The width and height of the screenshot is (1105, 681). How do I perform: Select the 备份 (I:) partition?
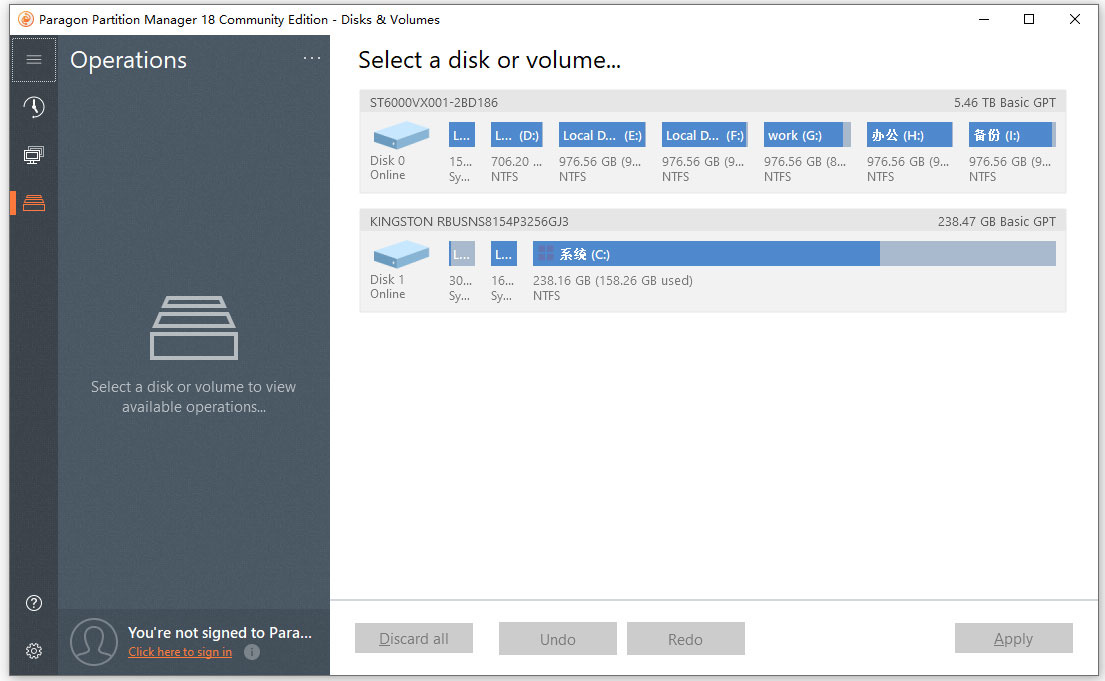click(x=1010, y=134)
